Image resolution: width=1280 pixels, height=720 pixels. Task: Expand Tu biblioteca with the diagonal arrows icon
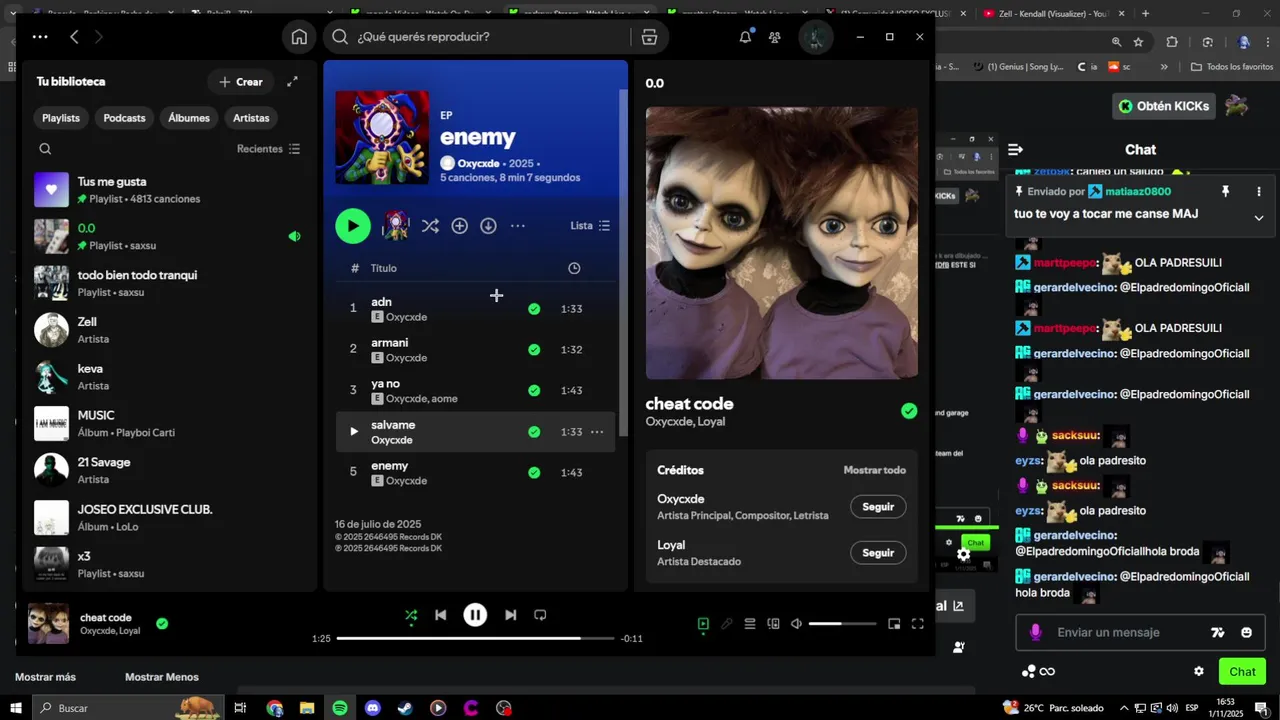coord(292,82)
